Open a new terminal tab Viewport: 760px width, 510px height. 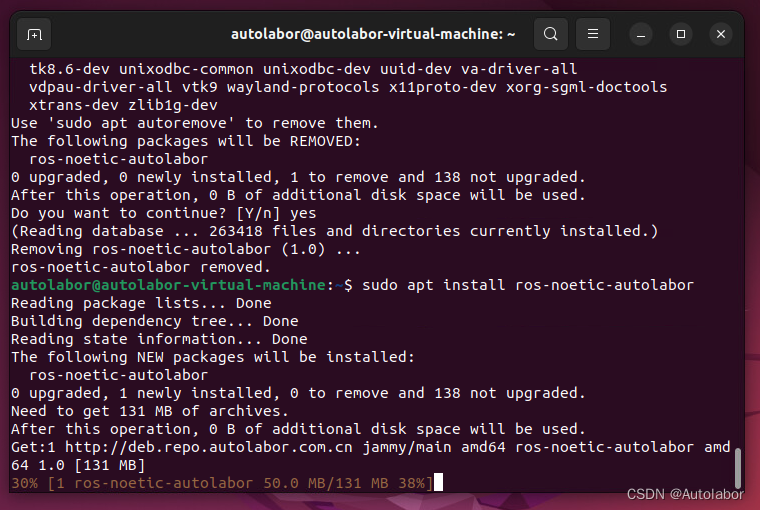pos(35,34)
